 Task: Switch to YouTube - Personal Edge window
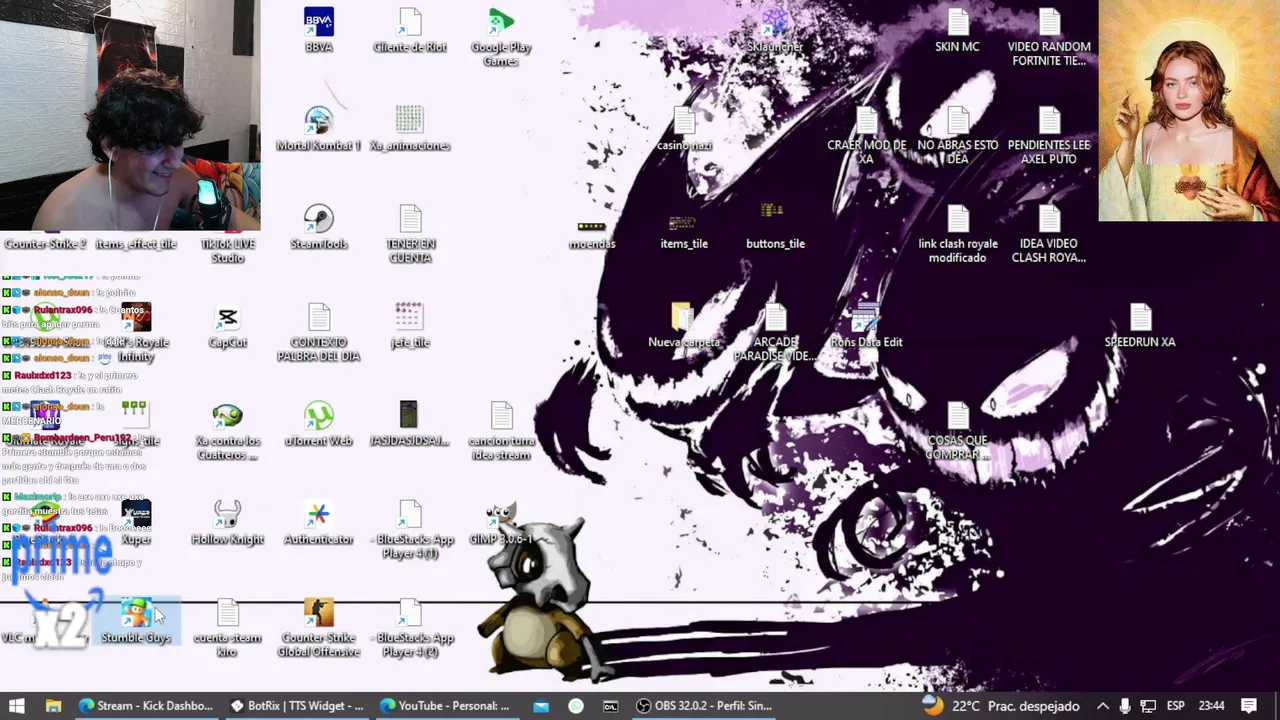[x=447, y=705]
